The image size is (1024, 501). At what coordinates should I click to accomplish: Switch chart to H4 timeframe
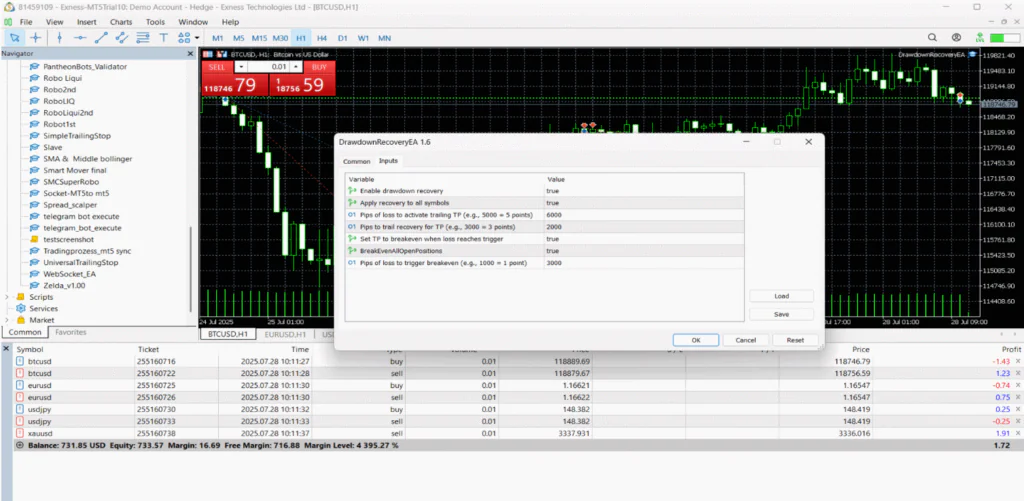tap(321, 38)
